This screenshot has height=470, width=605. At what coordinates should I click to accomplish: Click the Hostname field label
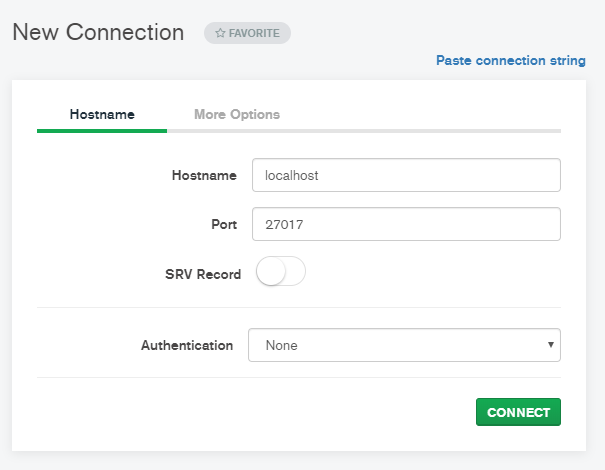tap(204, 175)
